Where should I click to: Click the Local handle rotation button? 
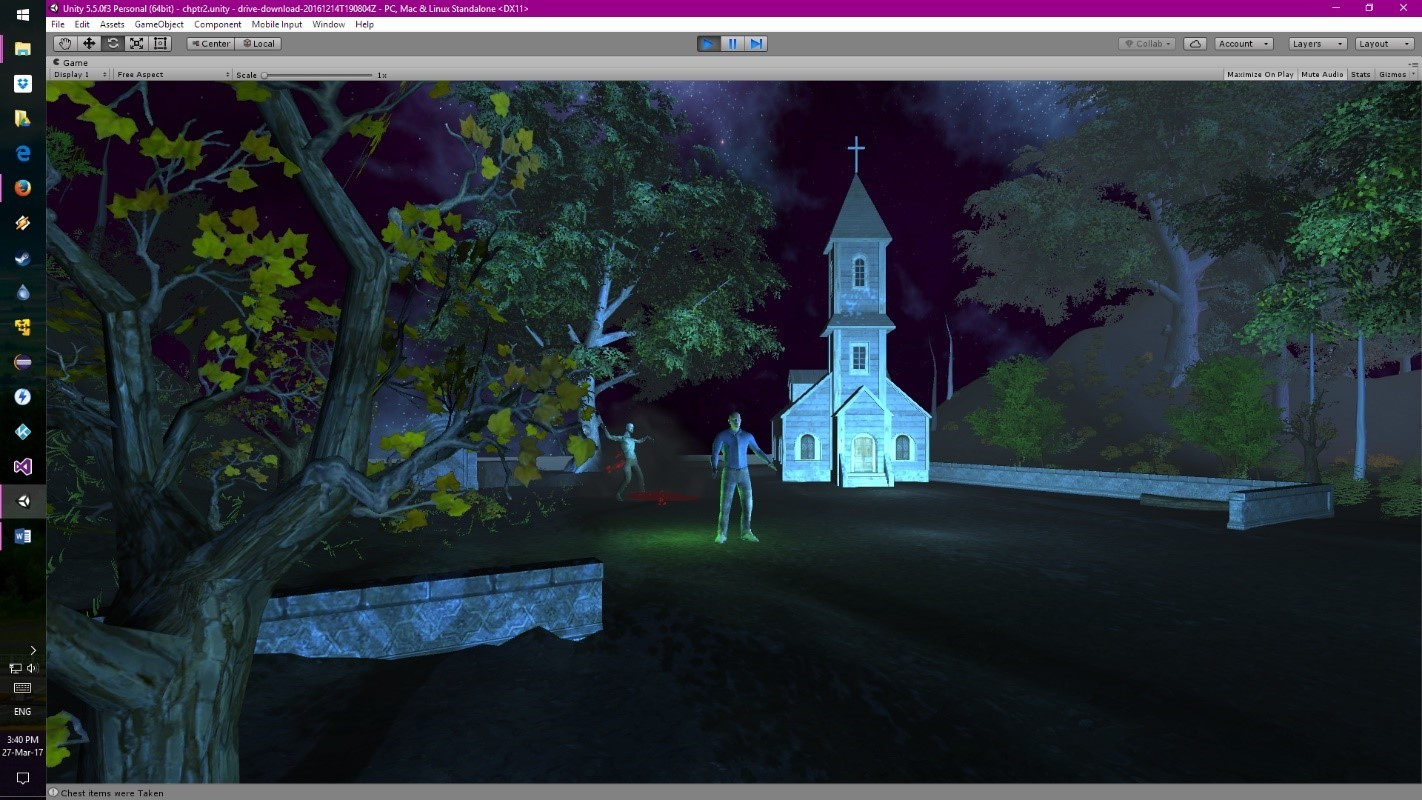point(259,44)
